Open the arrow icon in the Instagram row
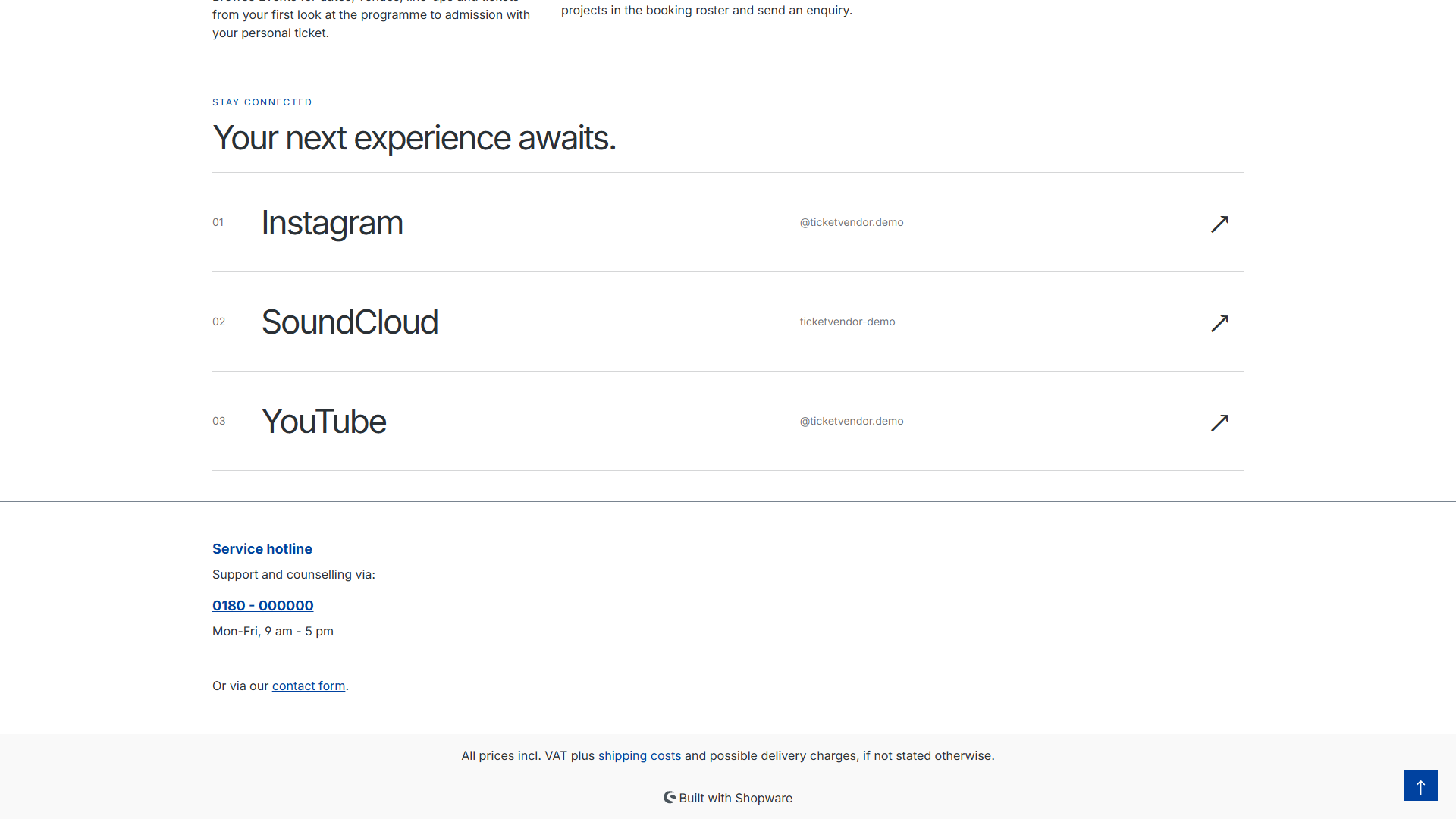The image size is (1456, 819). tap(1219, 224)
